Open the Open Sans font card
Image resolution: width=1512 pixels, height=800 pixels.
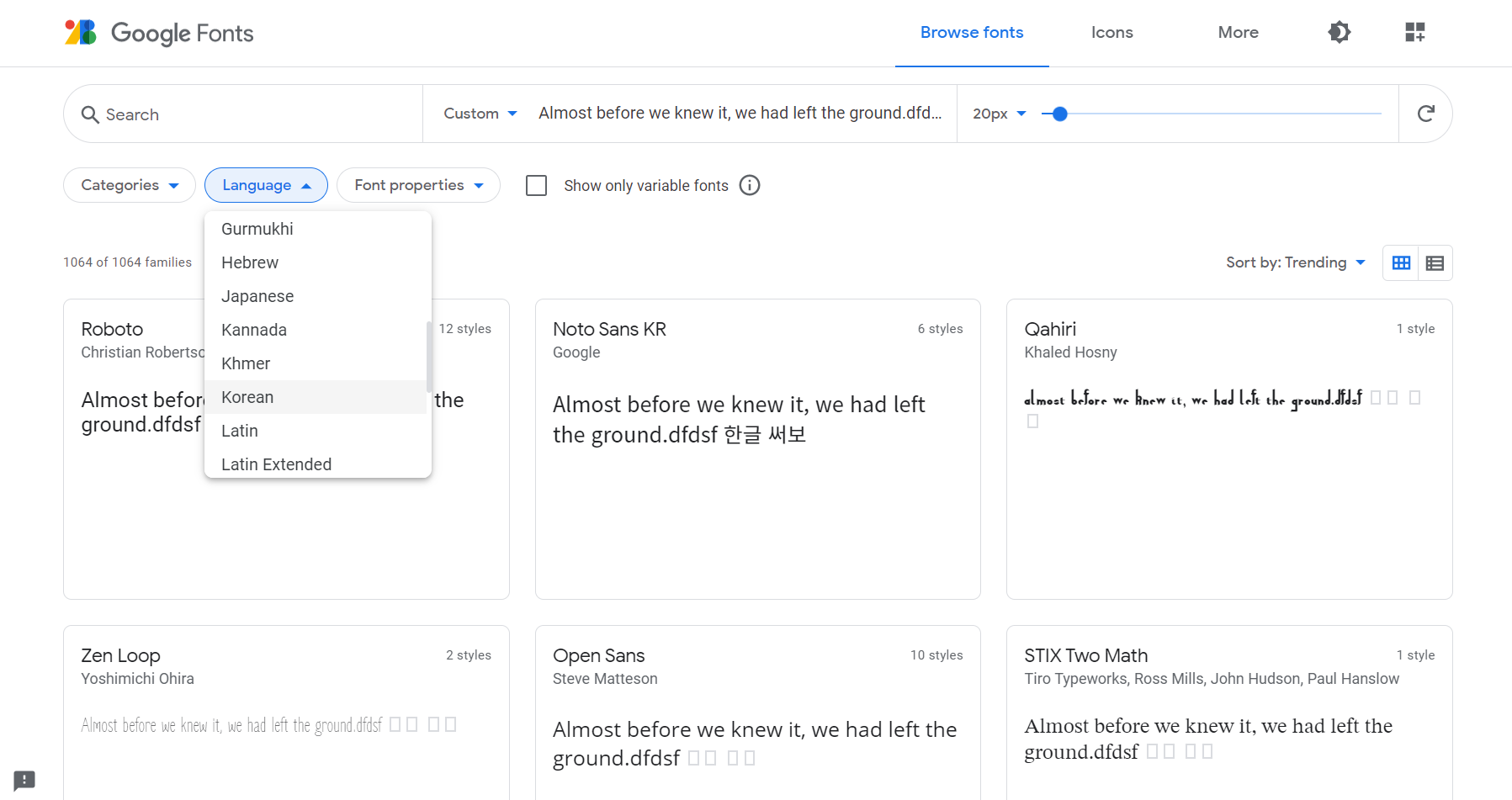tap(757, 712)
